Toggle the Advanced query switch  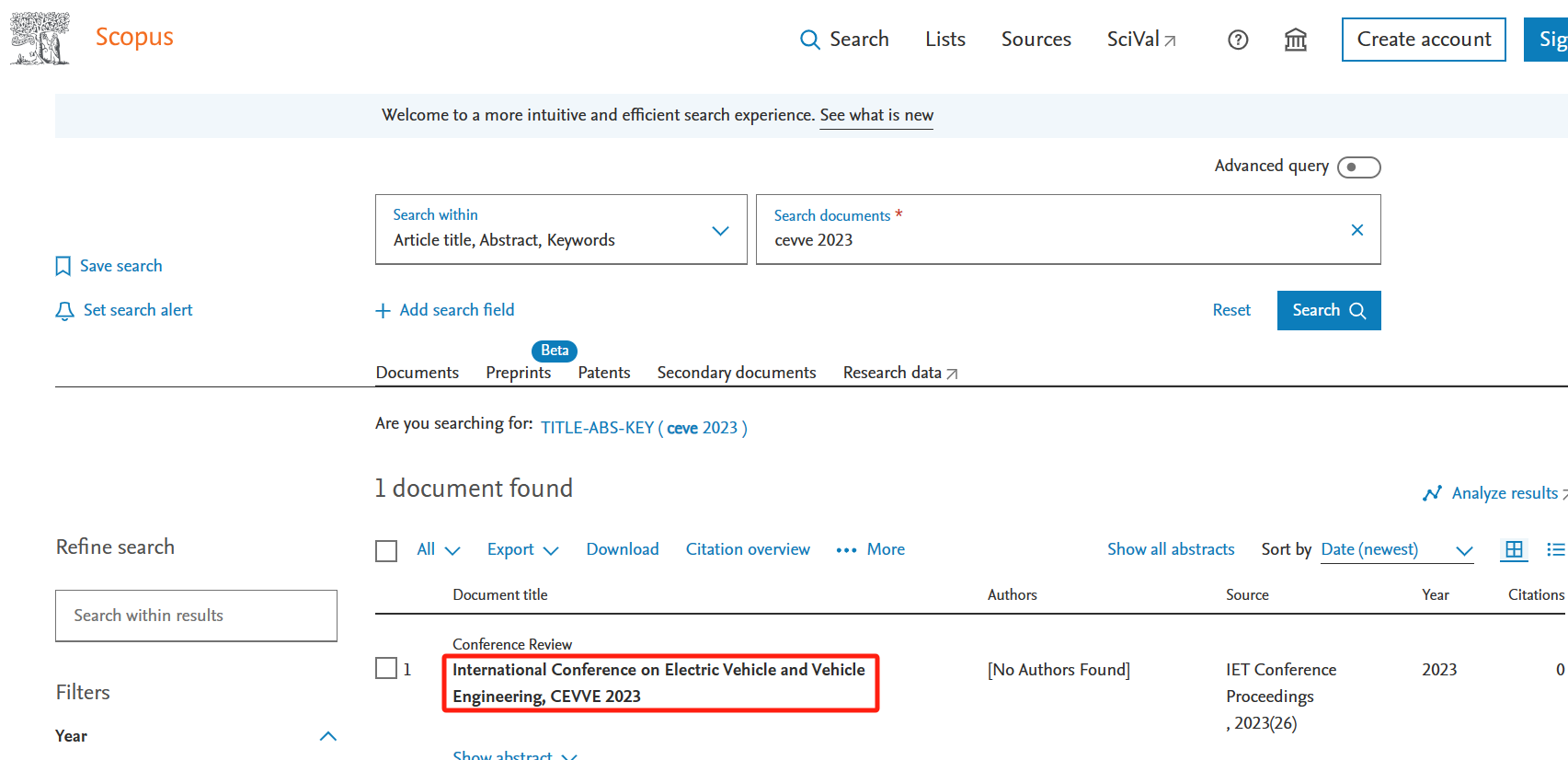(x=1358, y=167)
